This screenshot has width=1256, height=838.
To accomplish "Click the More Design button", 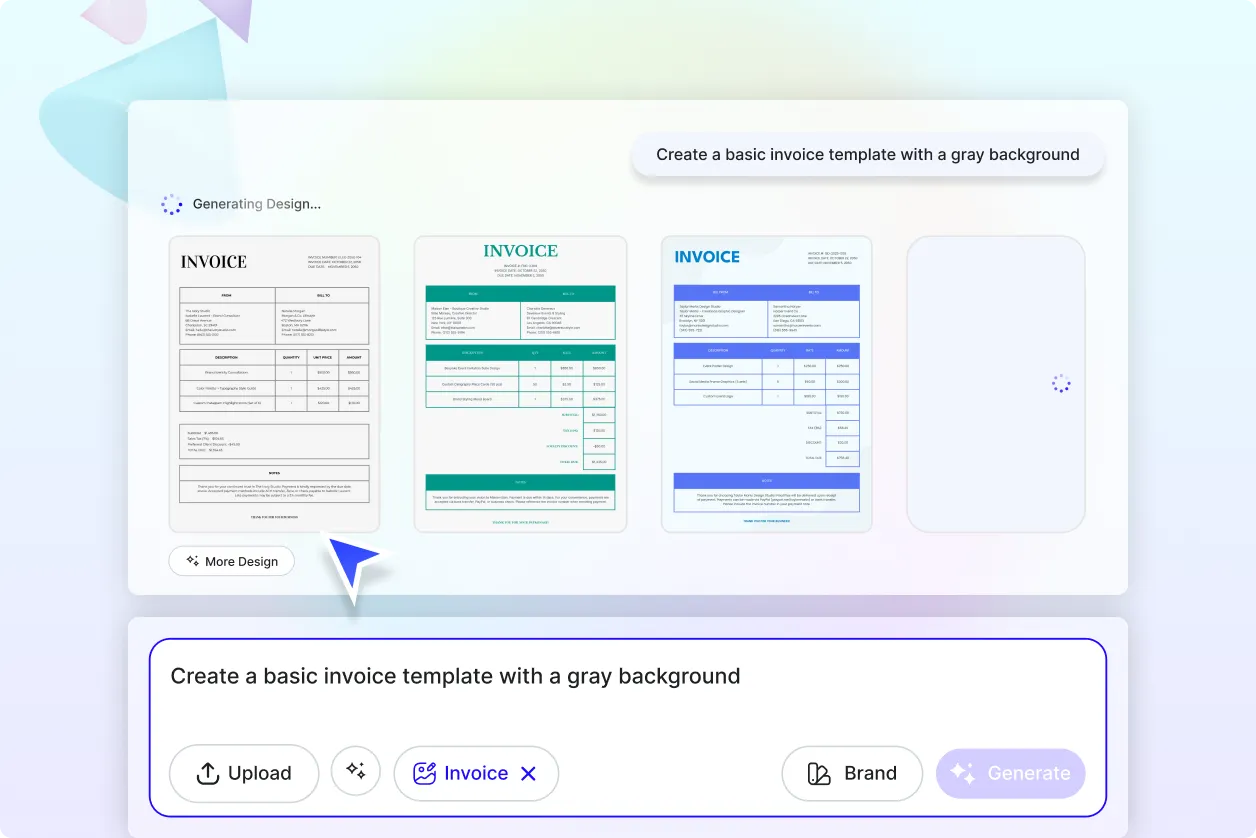I will click(x=231, y=561).
